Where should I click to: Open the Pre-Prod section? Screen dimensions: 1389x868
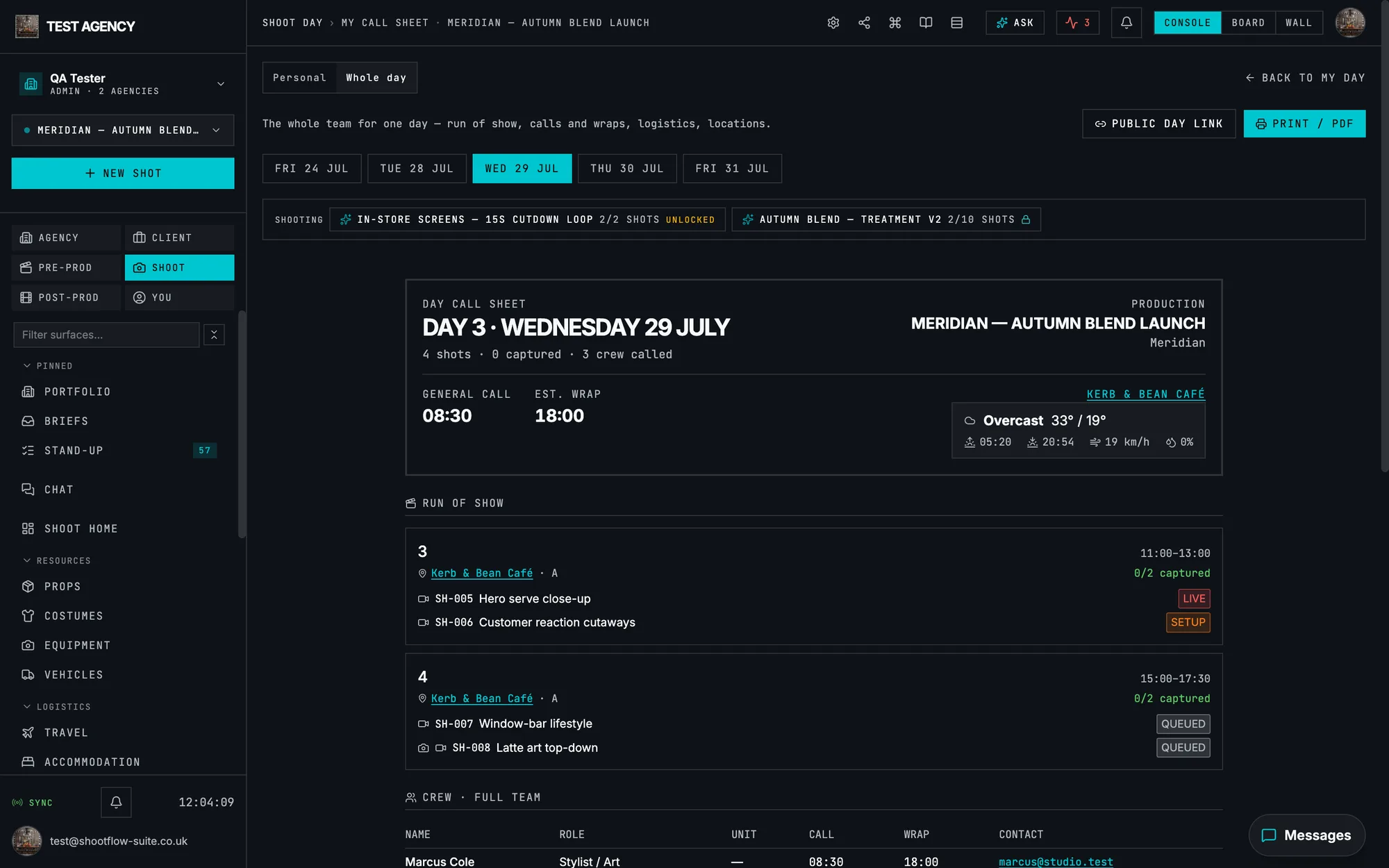pos(66,267)
